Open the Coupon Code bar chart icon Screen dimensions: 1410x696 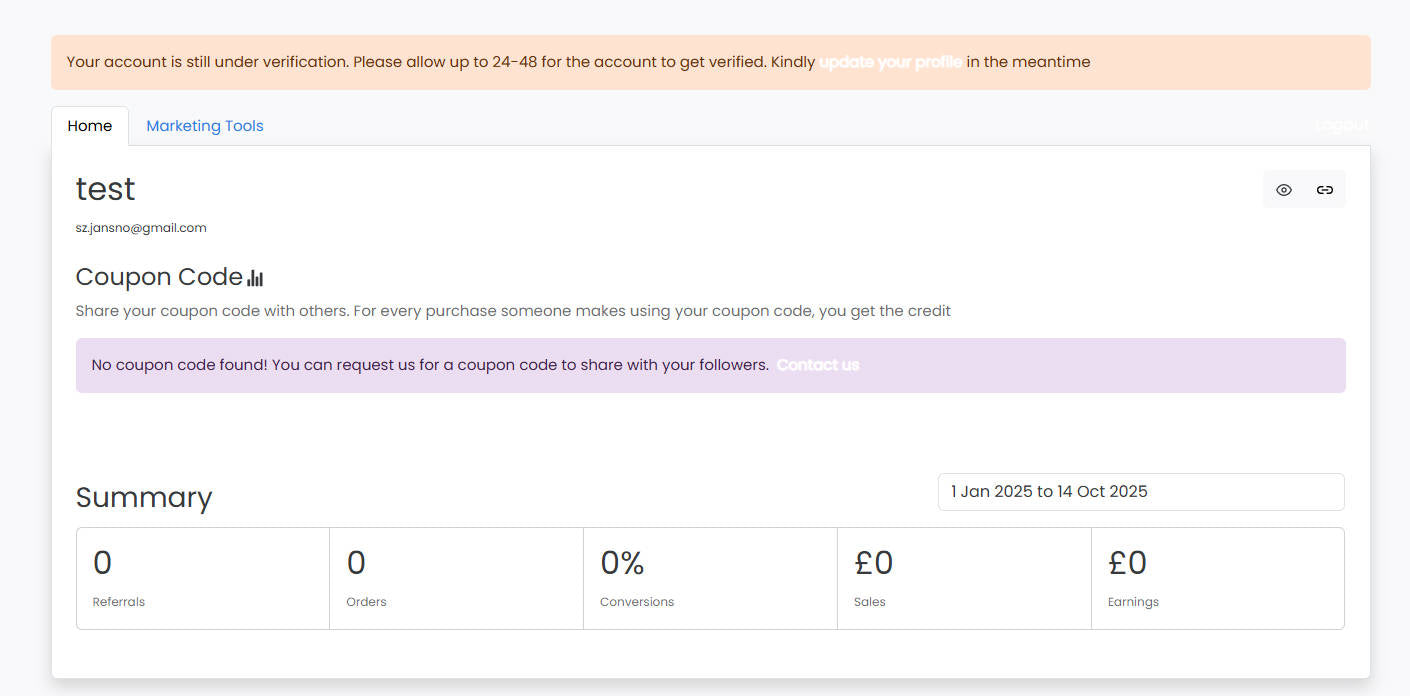click(255, 278)
